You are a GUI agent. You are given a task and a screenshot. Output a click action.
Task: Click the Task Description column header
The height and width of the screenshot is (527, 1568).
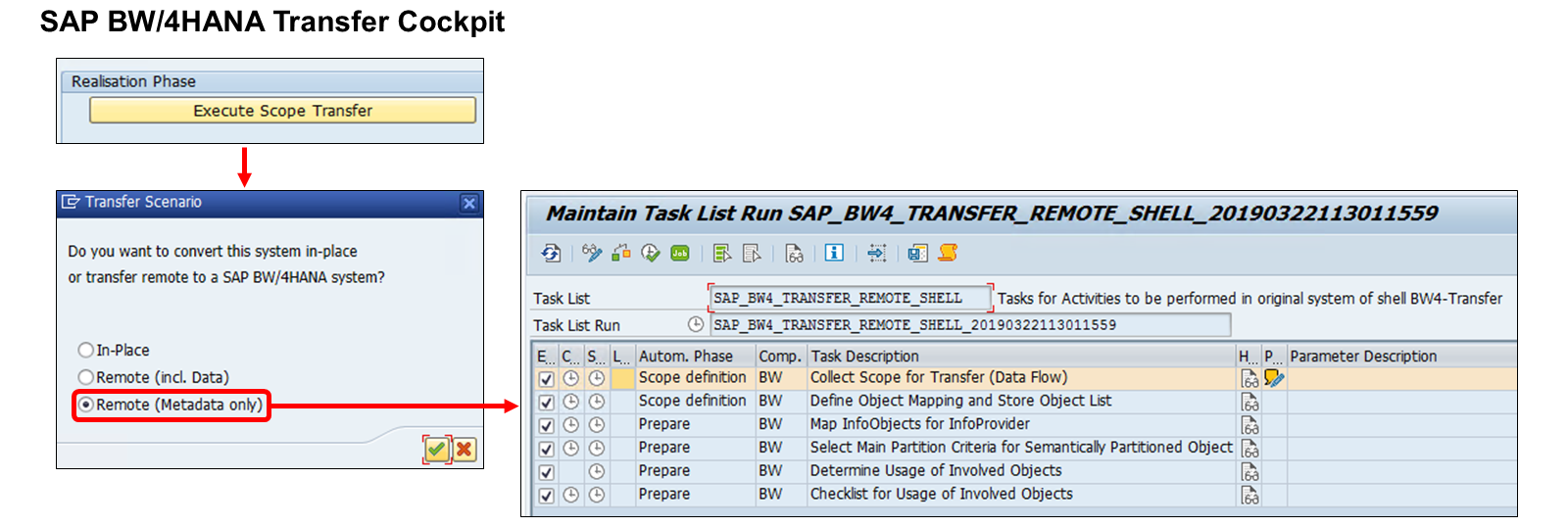(1021, 356)
